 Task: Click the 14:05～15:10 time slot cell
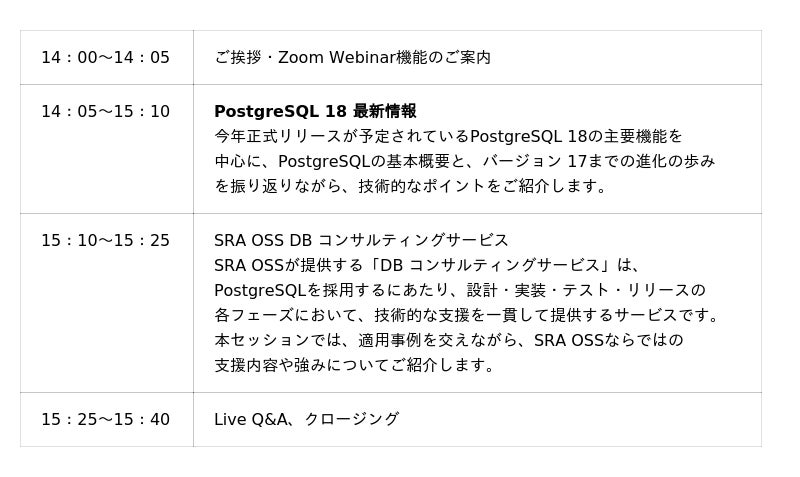click(x=105, y=111)
